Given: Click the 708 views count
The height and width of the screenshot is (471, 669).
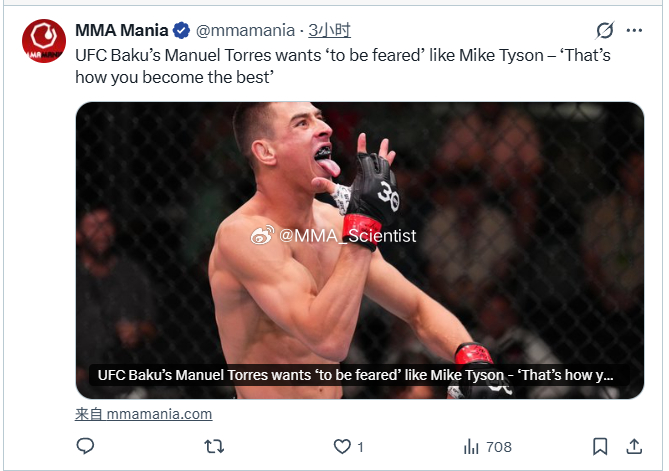Looking at the screenshot, I should pyautogui.click(x=499, y=447).
